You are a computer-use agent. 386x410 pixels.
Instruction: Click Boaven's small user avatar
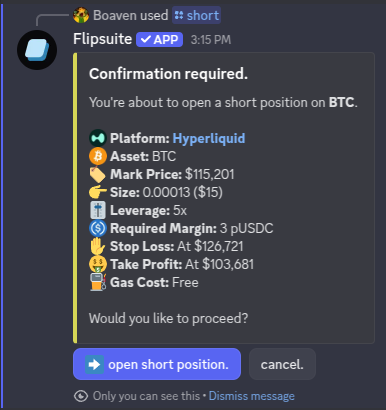coord(81,15)
